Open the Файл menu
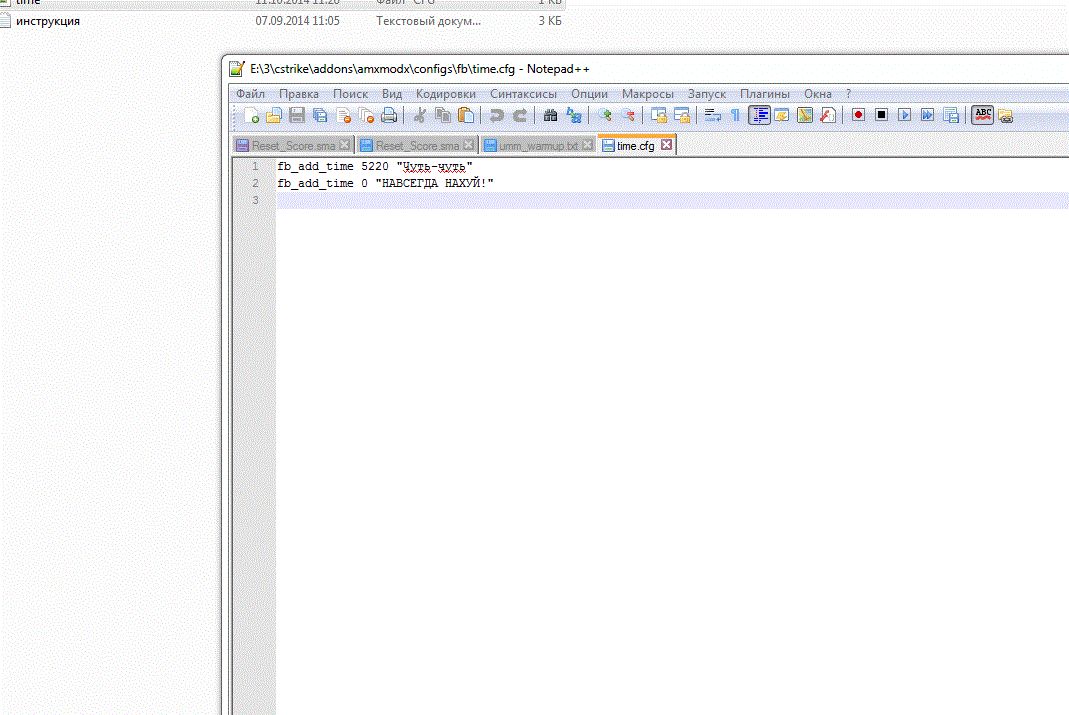This screenshot has width=1069, height=715. click(x=250, y=93)
